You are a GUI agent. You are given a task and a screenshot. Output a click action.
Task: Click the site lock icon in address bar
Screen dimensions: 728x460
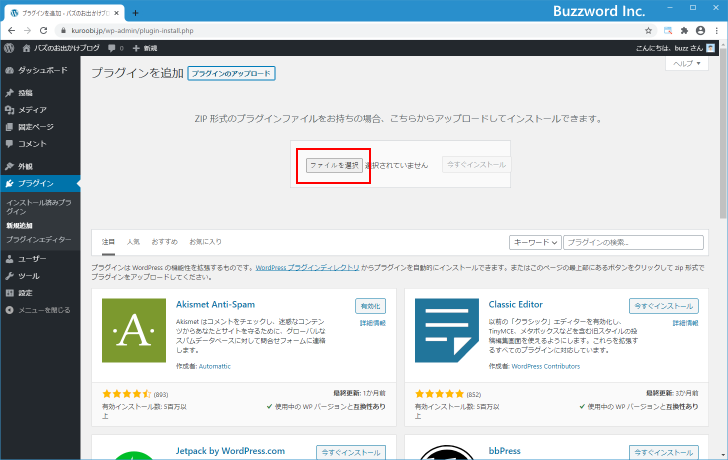tap(64, 31)
